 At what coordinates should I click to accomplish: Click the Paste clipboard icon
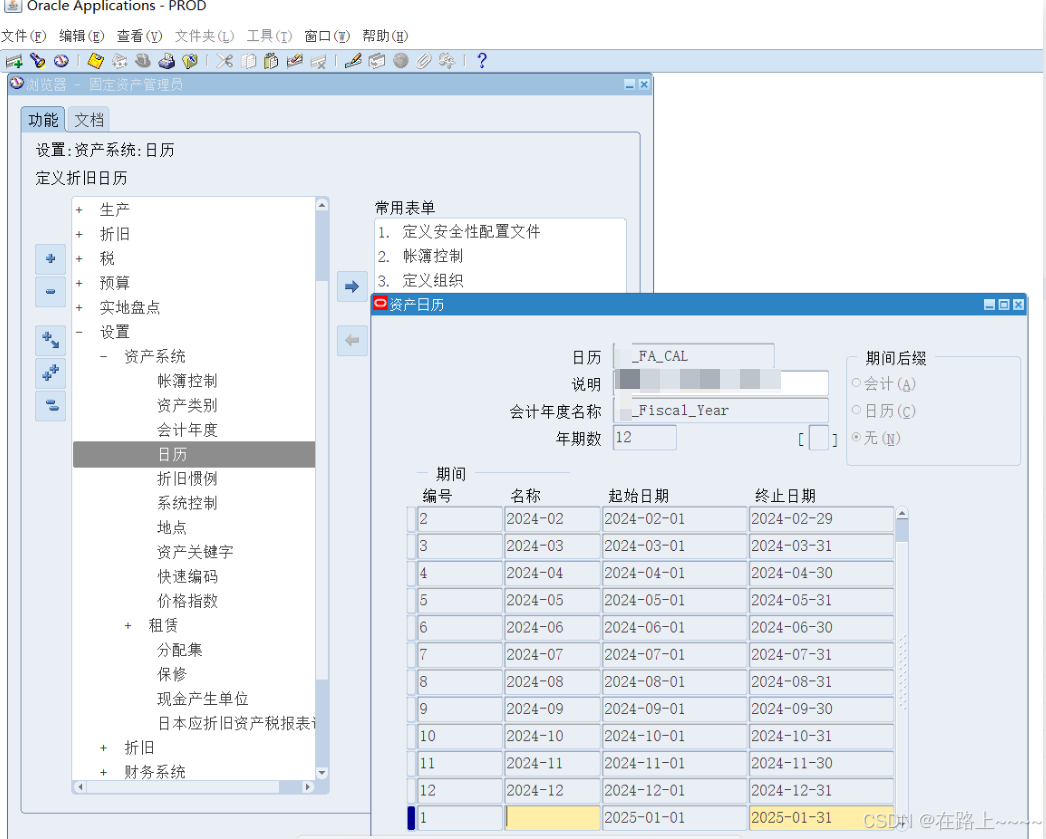[x=271, y=61]
